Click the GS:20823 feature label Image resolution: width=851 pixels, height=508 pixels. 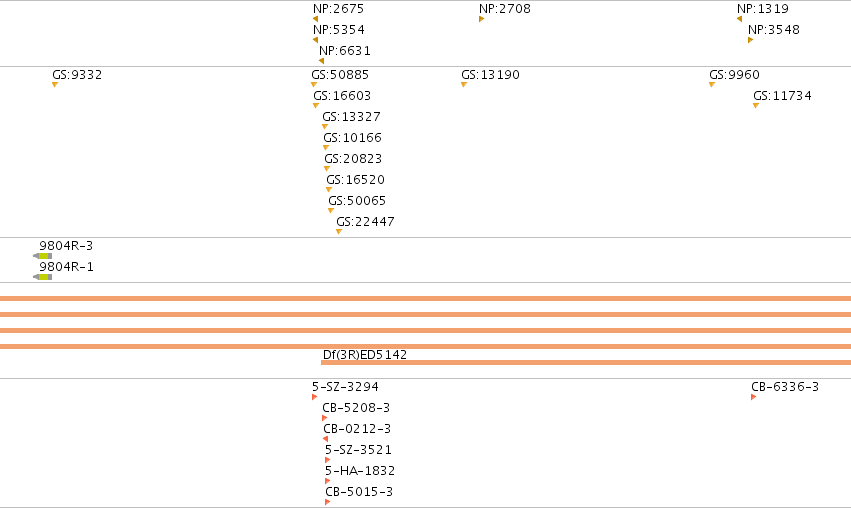(x=353, y=159)
